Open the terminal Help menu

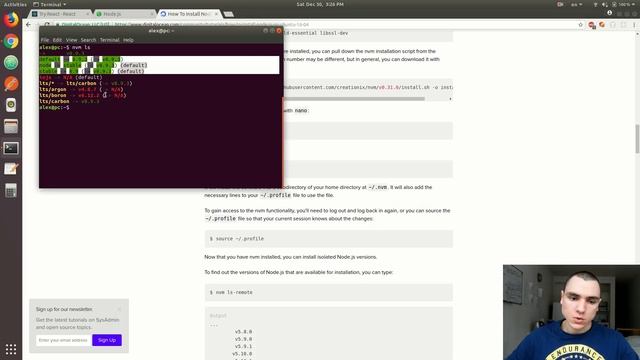click(x=128, y=40)
